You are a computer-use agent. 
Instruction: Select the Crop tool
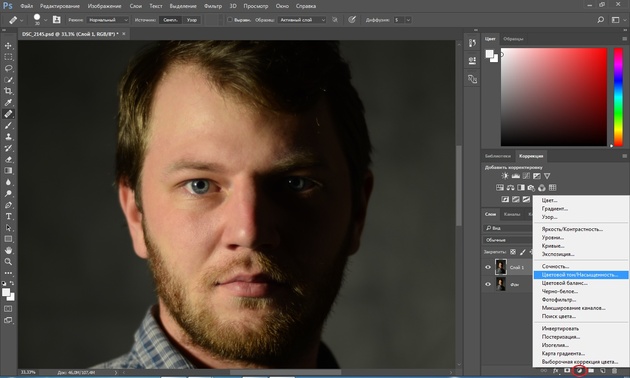pyautogui.click(x=8, y=91)
